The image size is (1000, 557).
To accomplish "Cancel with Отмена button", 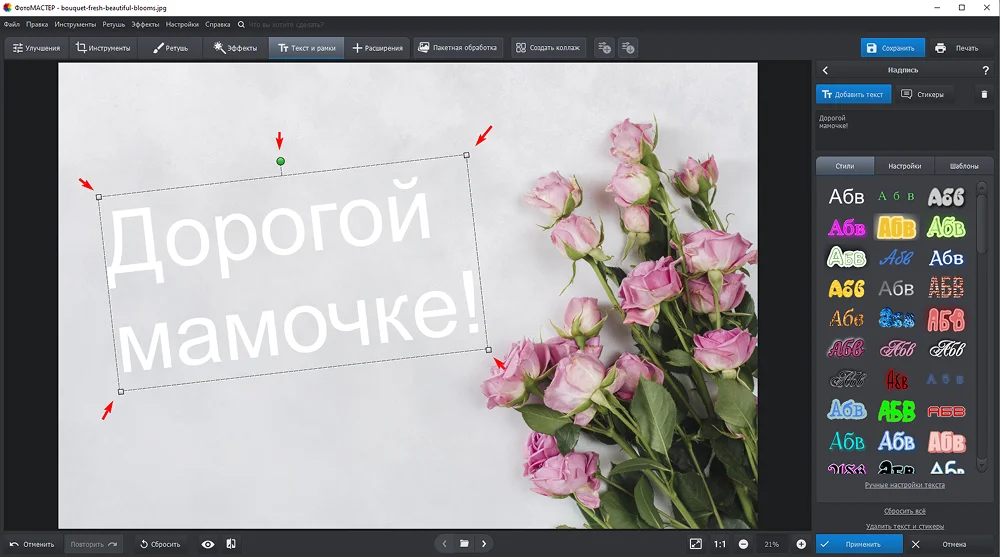I will 948,544.
